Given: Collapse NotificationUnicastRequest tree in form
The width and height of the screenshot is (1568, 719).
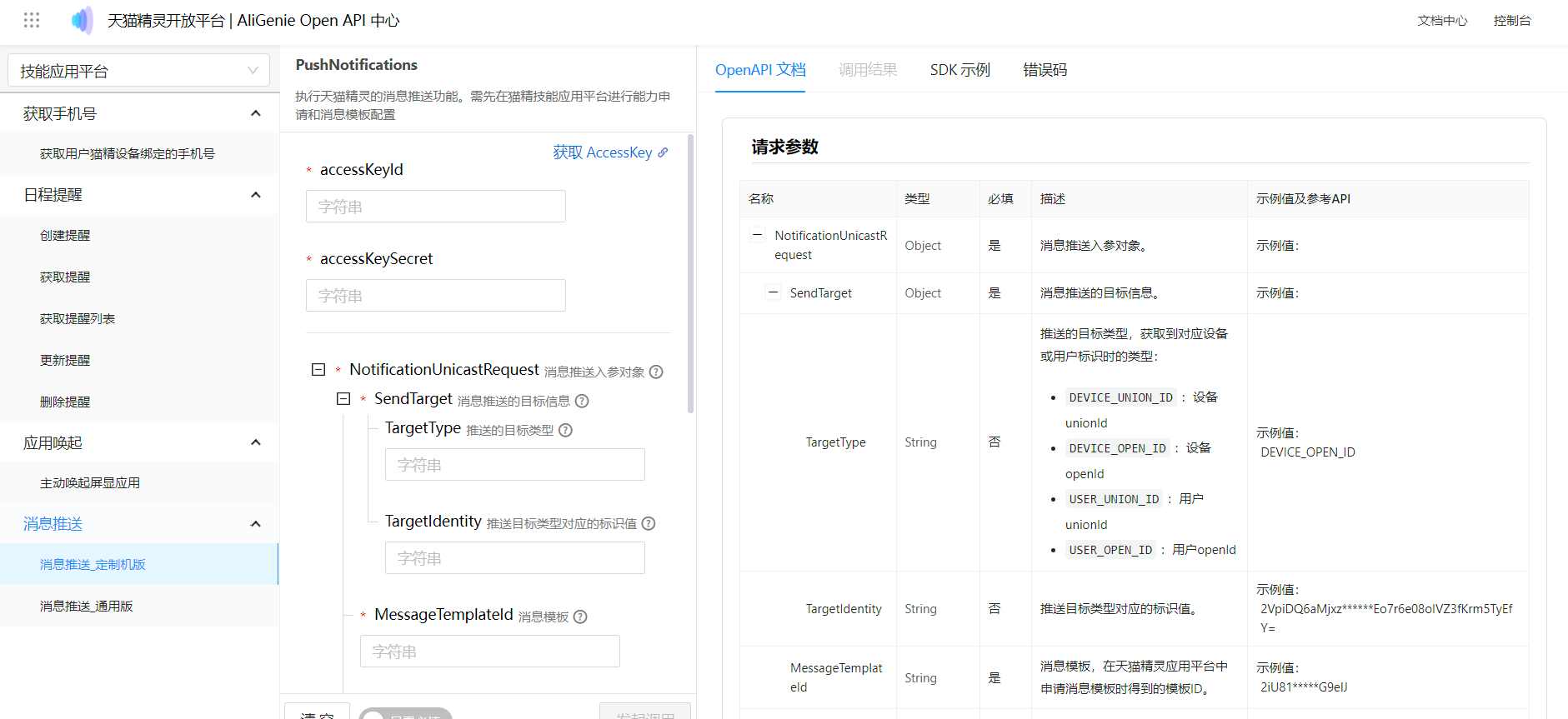Looking at the screenshot, I should click(x=318, y=369).
